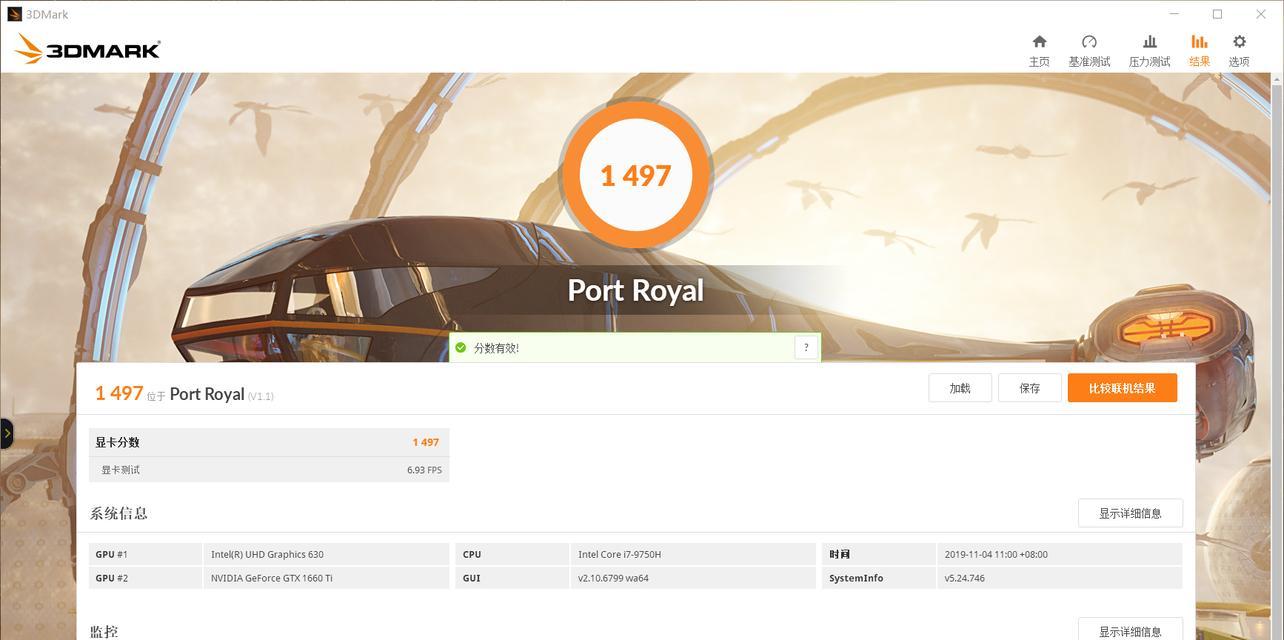Click the v2.10.6799 wa64 GUI version
The width and height of the screenshot is (1284, 640).
(x=693, y=578)
